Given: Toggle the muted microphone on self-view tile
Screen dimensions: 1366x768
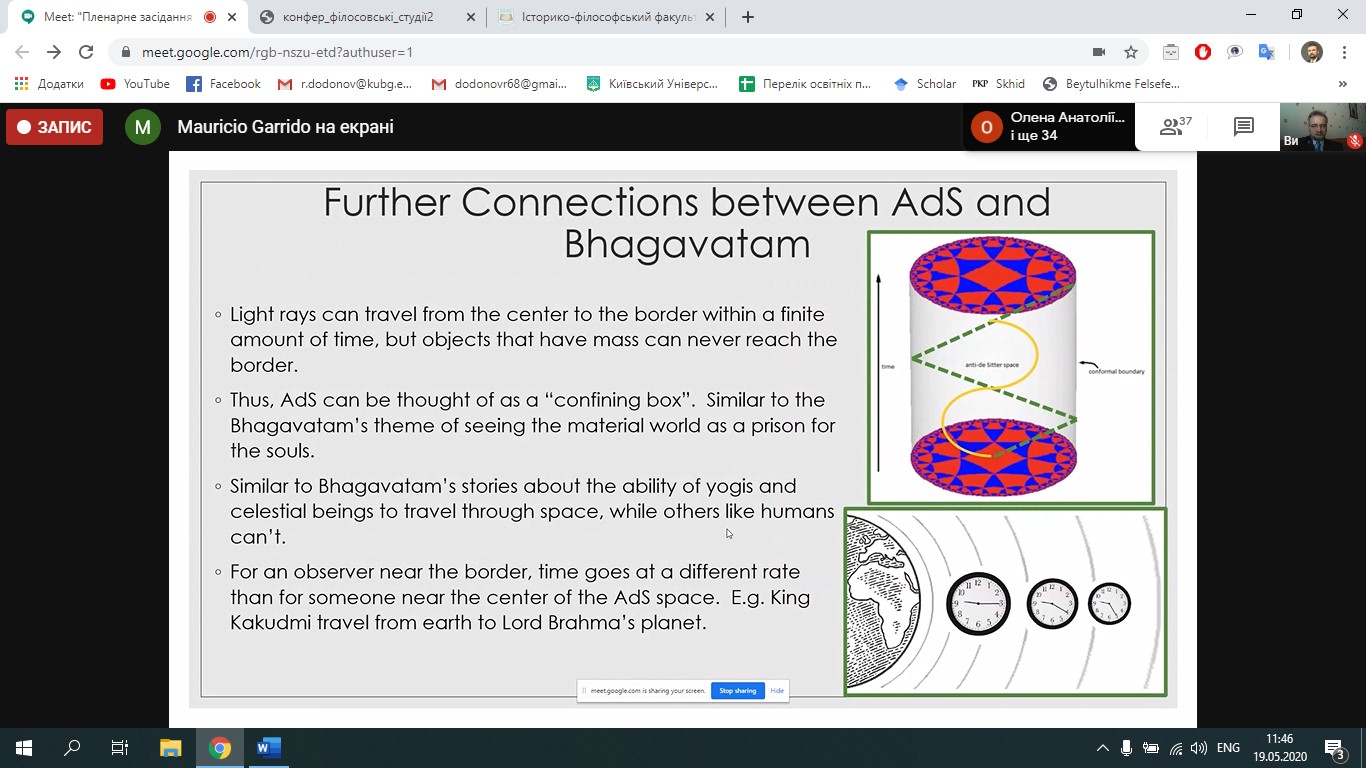Looking at the screenshot, I should [1354, 141].
